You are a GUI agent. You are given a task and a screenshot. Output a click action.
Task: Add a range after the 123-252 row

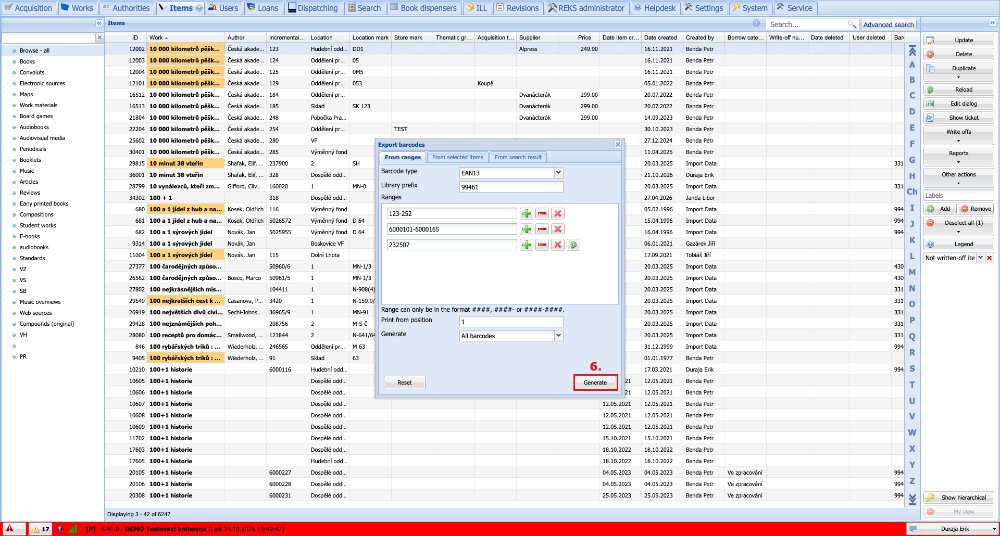[x=527, y=213]
